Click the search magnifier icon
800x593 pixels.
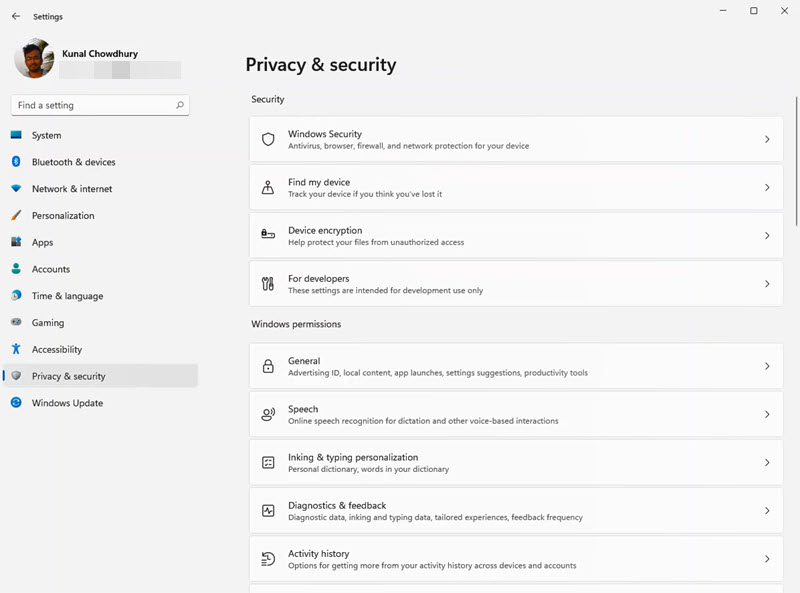pyautogui.click(x=180, y=105)
